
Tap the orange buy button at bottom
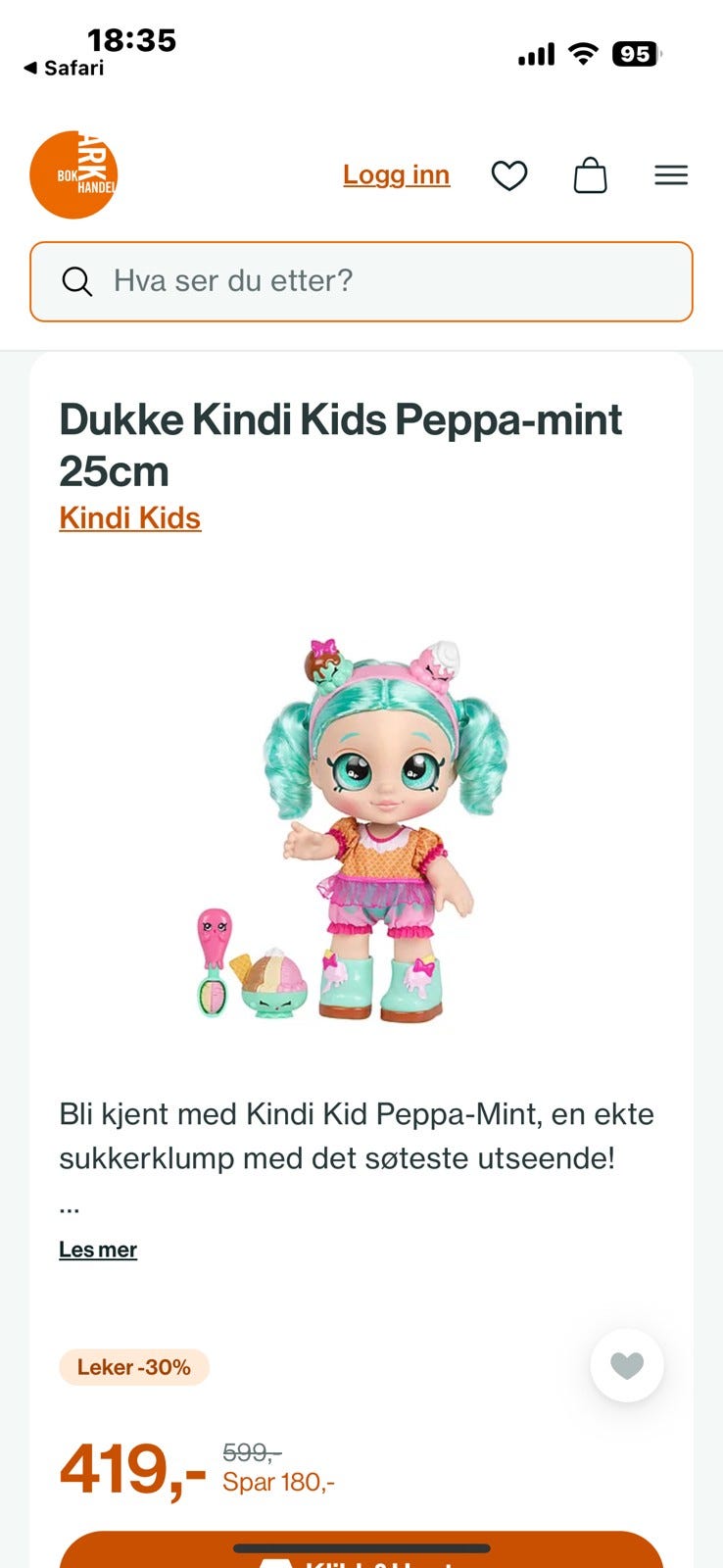(x=361, y=1550)
